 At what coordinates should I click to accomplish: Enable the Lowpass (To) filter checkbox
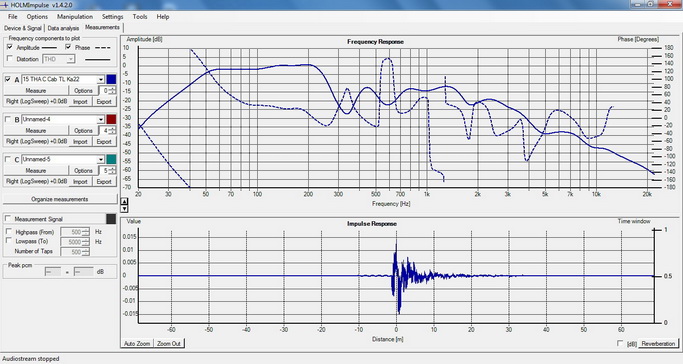9,241
